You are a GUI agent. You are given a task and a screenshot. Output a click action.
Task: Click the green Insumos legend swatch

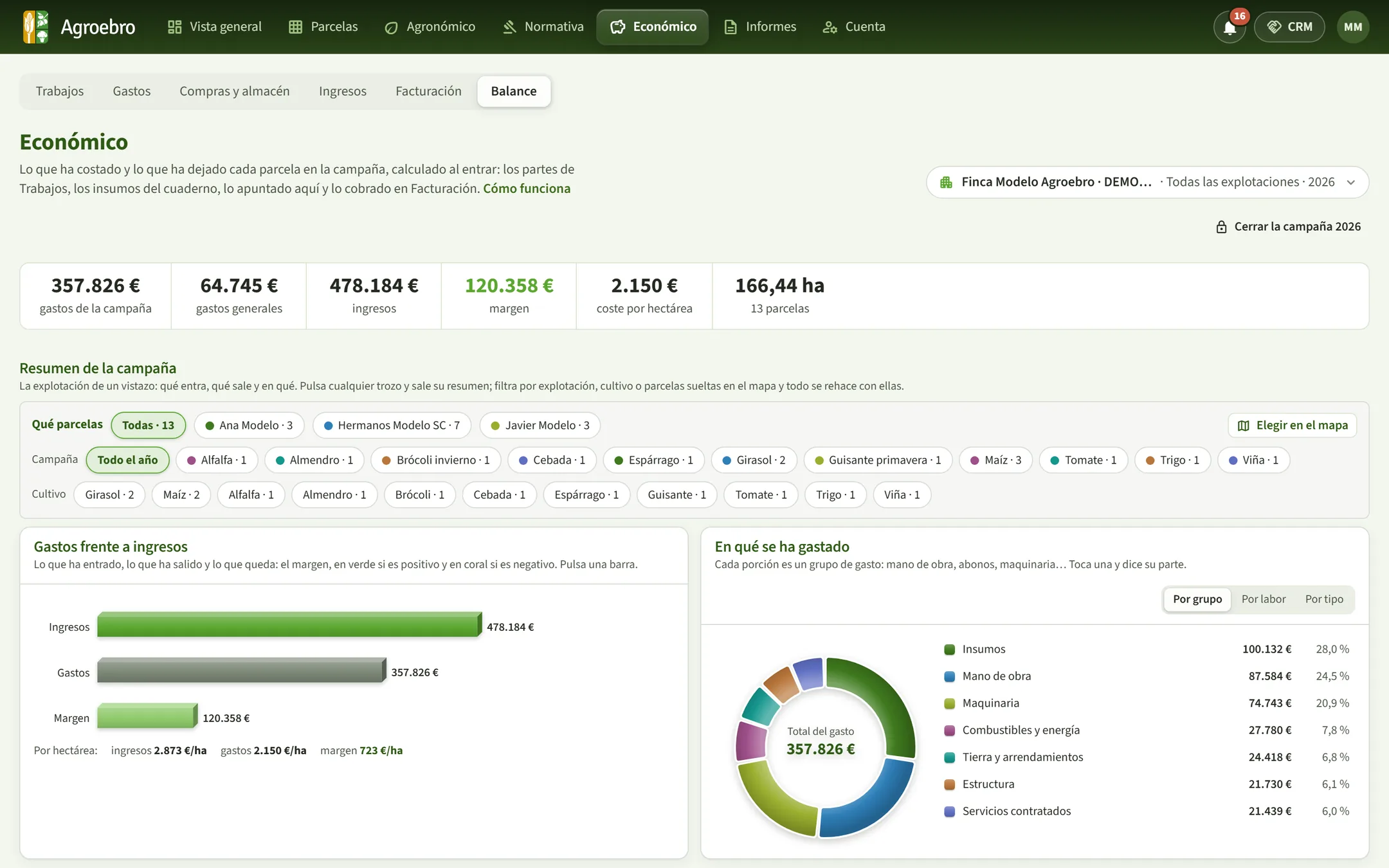pyautogui.click(x=949, y=649)
